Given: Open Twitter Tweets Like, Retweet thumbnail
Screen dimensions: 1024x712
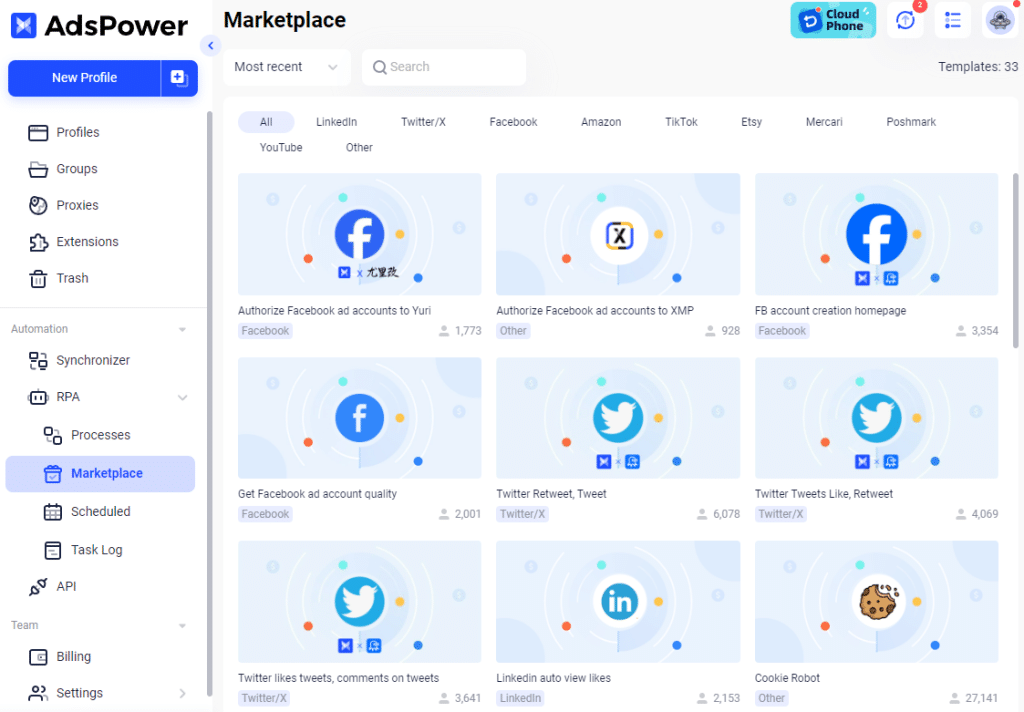Looking at the screenshot, I should coord(876,418).
